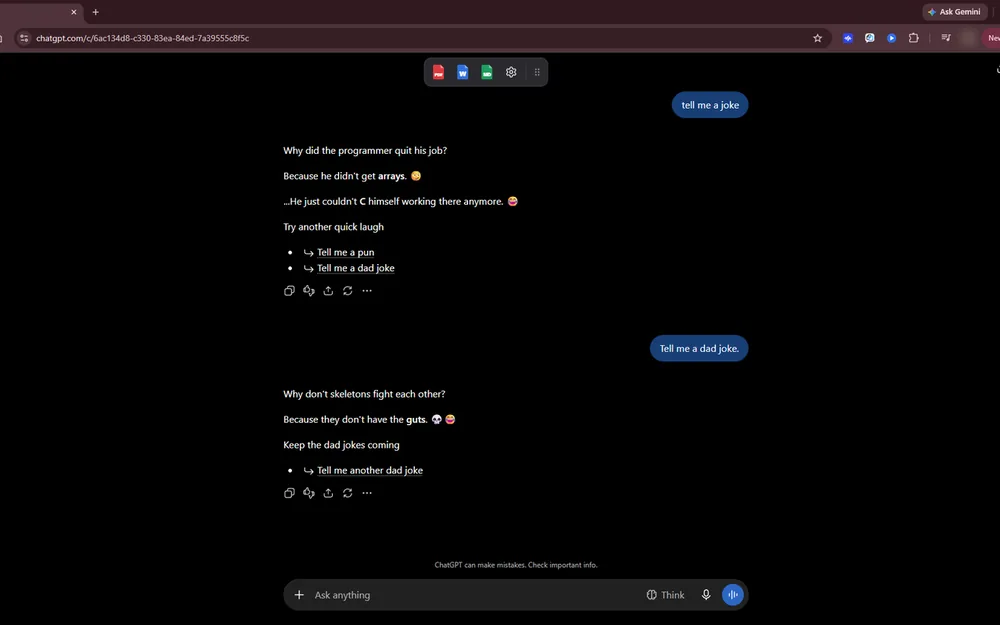The height and width of the screenshot is (625, 1000).
Task: Copy the programmer joke response
Action: point(289,291)
